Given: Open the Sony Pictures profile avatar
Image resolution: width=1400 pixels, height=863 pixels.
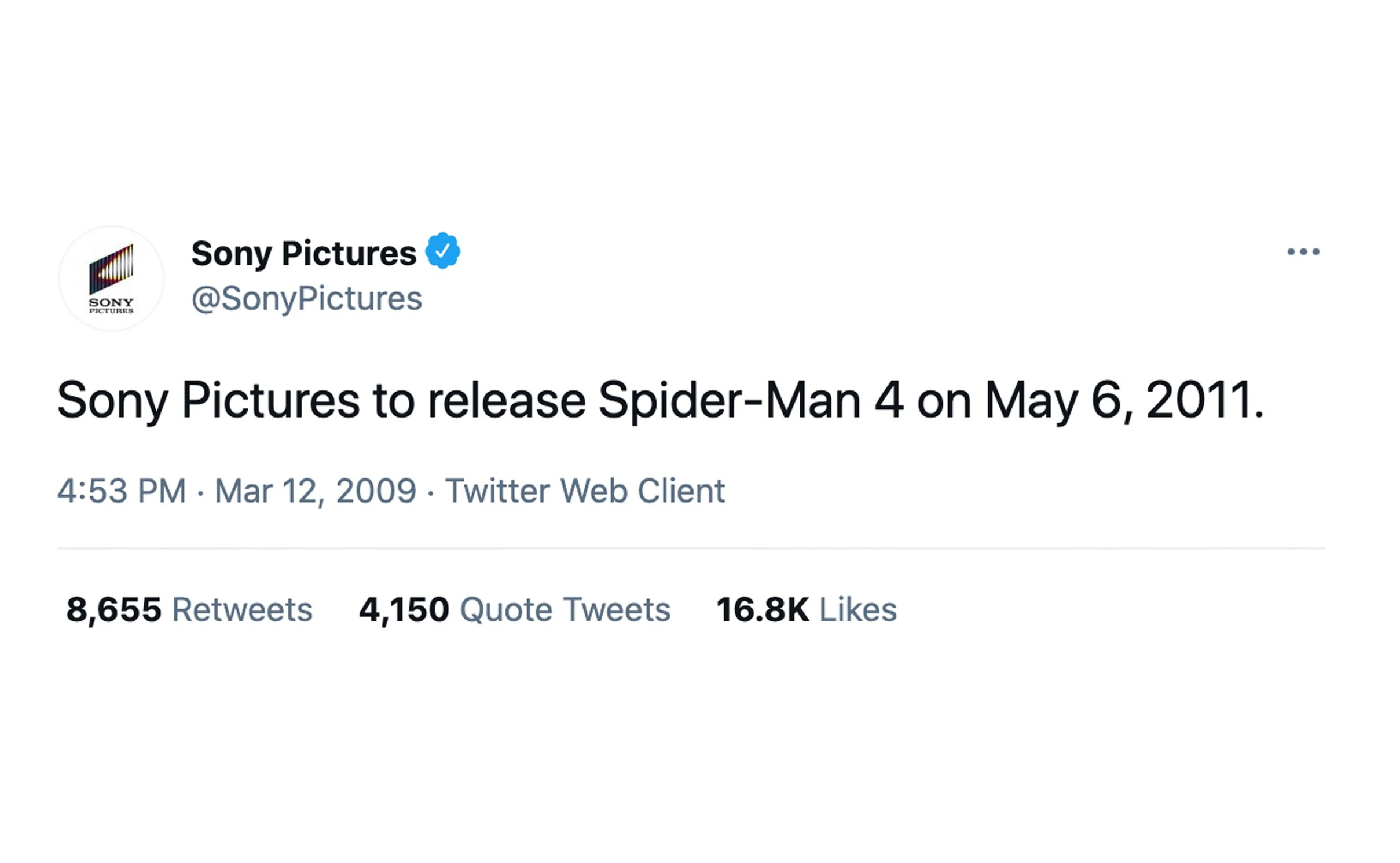Looking at the screenshot, I should [x=111, y=279].
